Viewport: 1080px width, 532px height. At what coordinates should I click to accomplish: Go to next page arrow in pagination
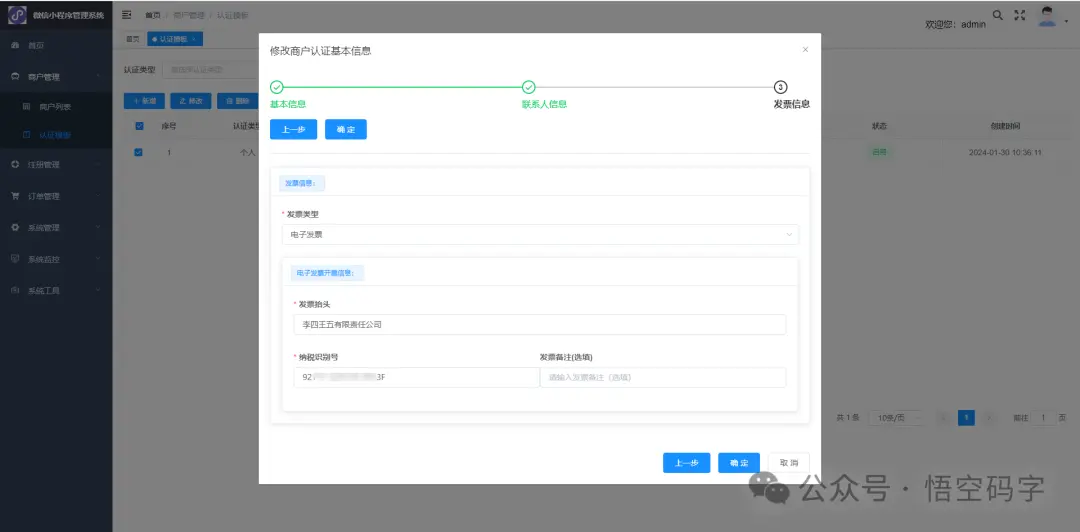[x=990, y=418]
